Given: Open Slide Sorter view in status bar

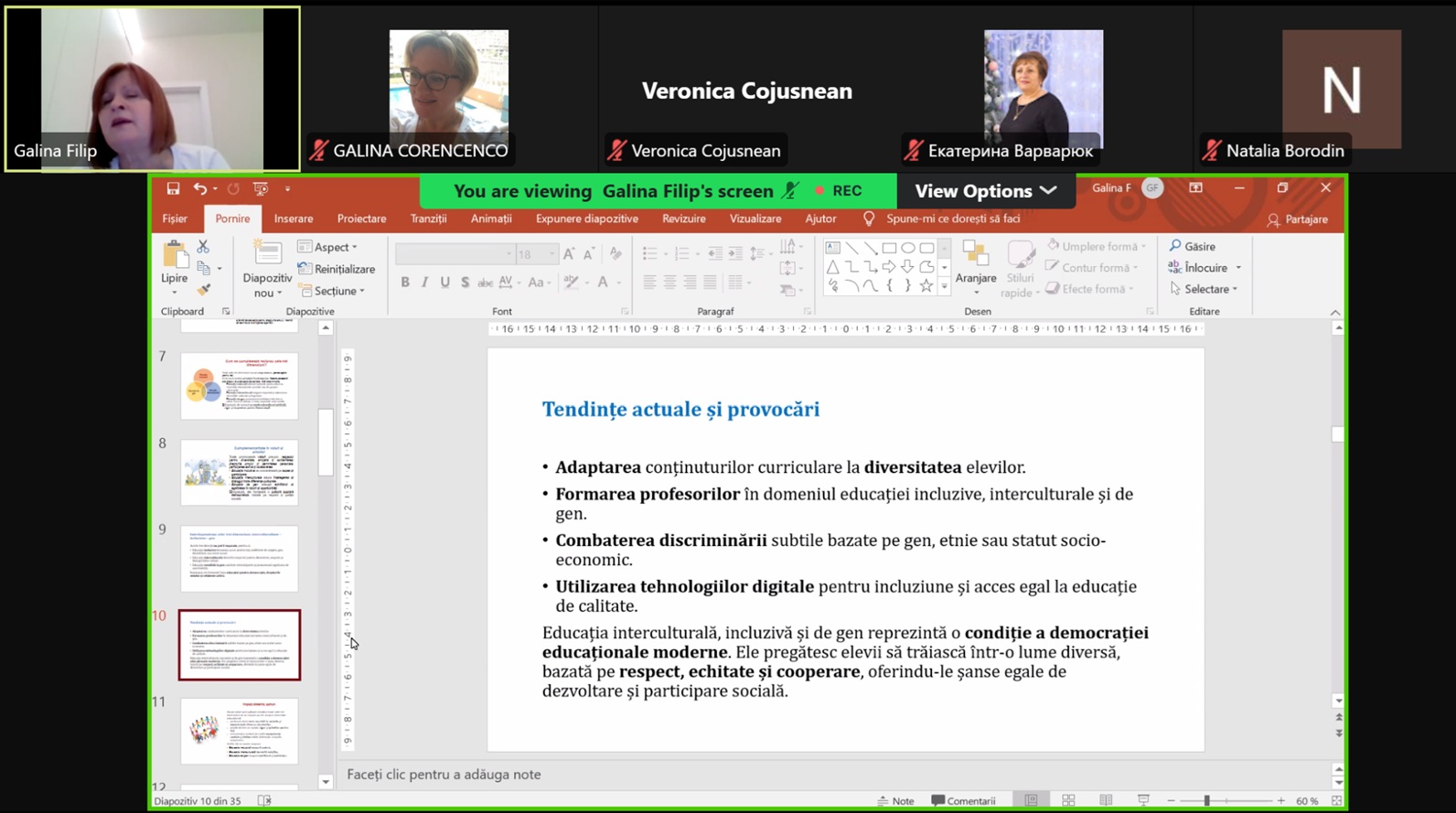Looking at the screenshot, I should (x=1068, y=800).
